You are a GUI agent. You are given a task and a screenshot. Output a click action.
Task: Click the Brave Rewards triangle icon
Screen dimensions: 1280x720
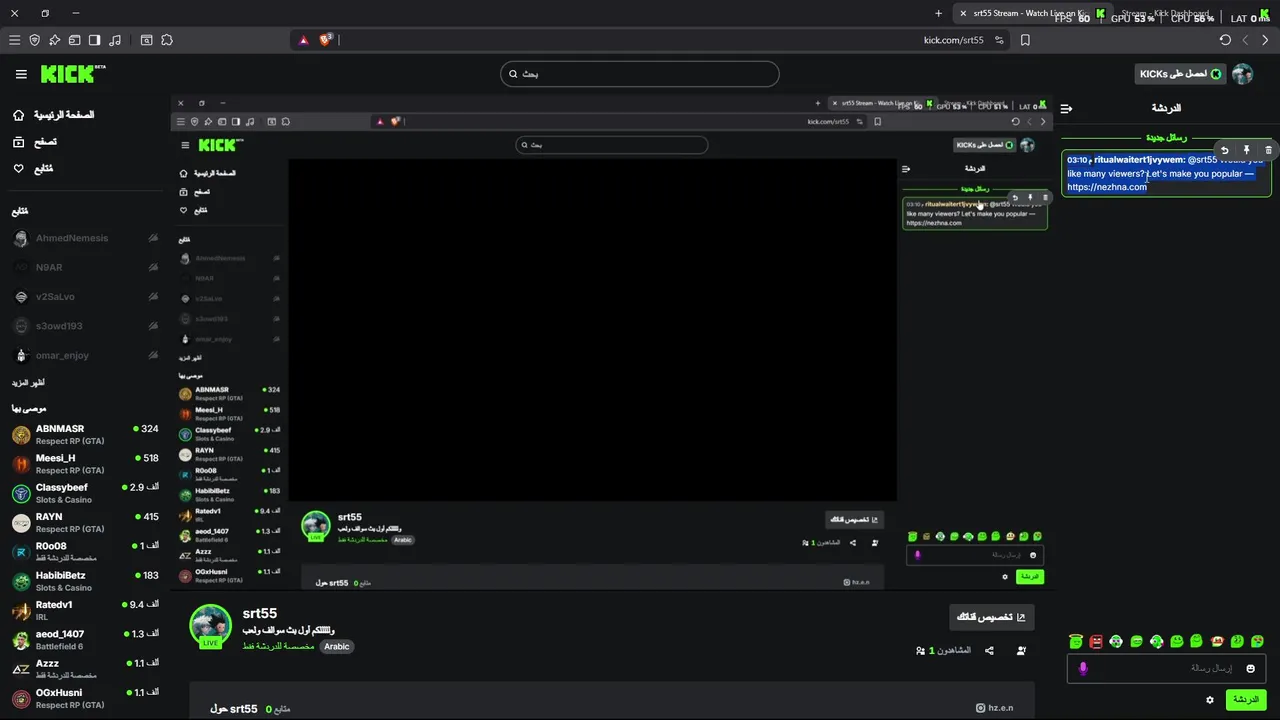tap(304, 40)
